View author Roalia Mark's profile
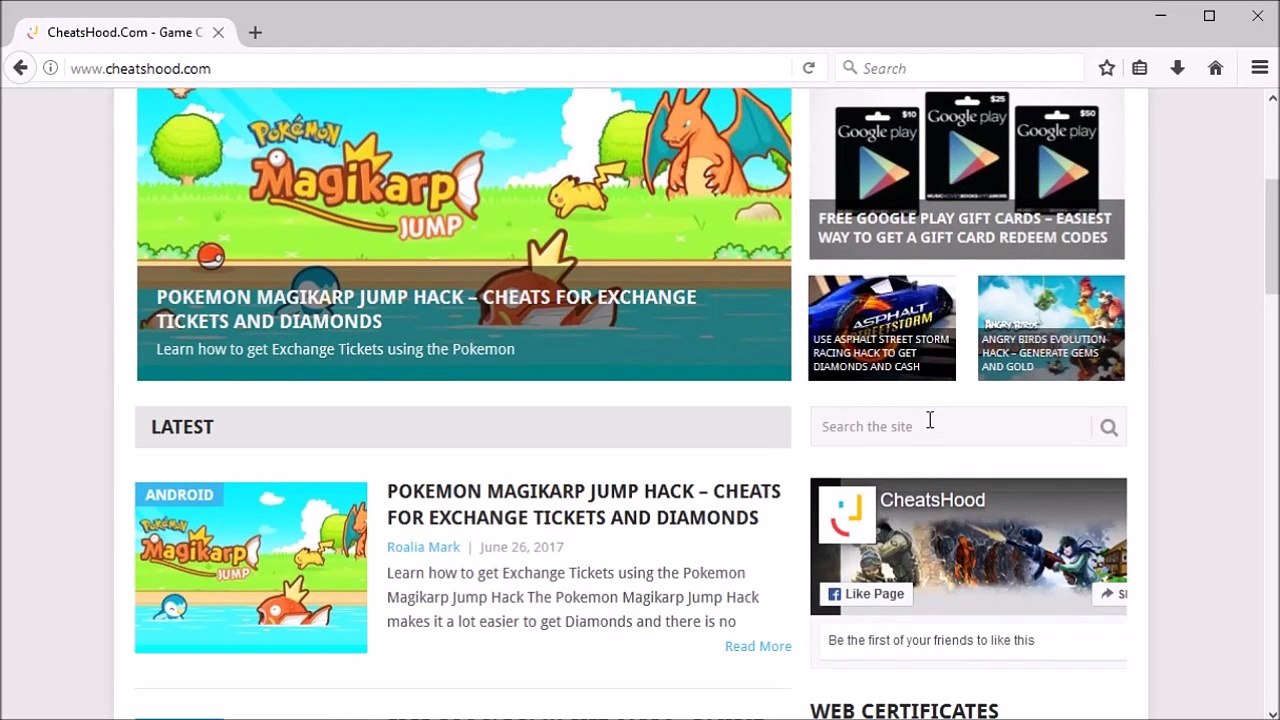This screenshot has height=720, width=1280. tap(423, 547)
